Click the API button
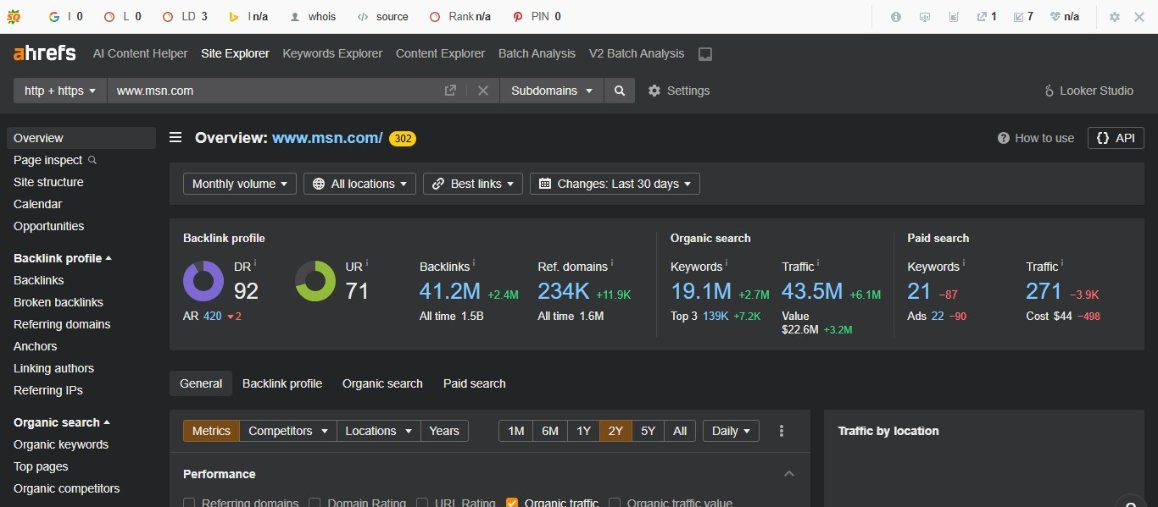Viewport: 1158px width, 507px height. (x=1116, y=138)
